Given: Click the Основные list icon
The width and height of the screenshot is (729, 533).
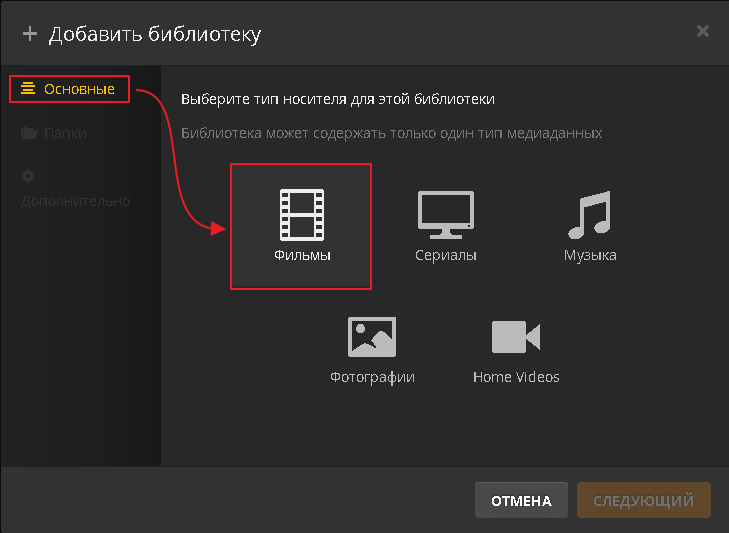Looking at the screenshot, I should 28,88.
